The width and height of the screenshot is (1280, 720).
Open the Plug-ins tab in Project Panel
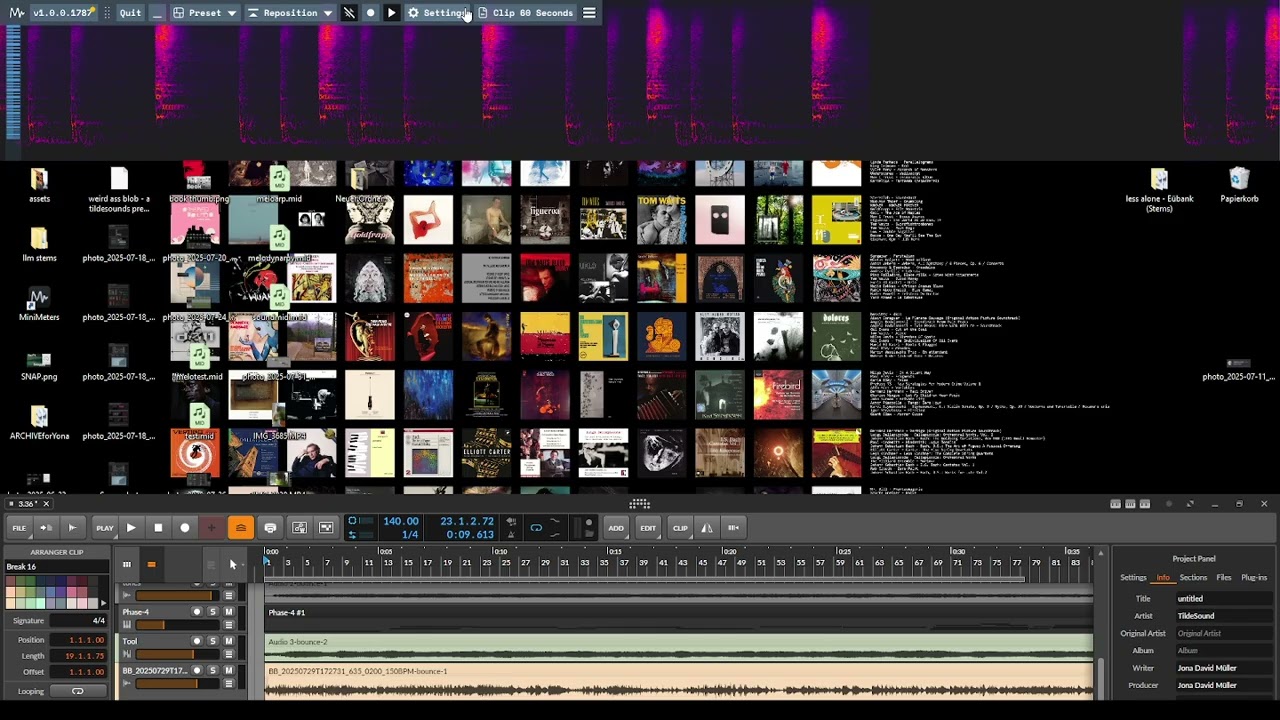[1254, 578]
